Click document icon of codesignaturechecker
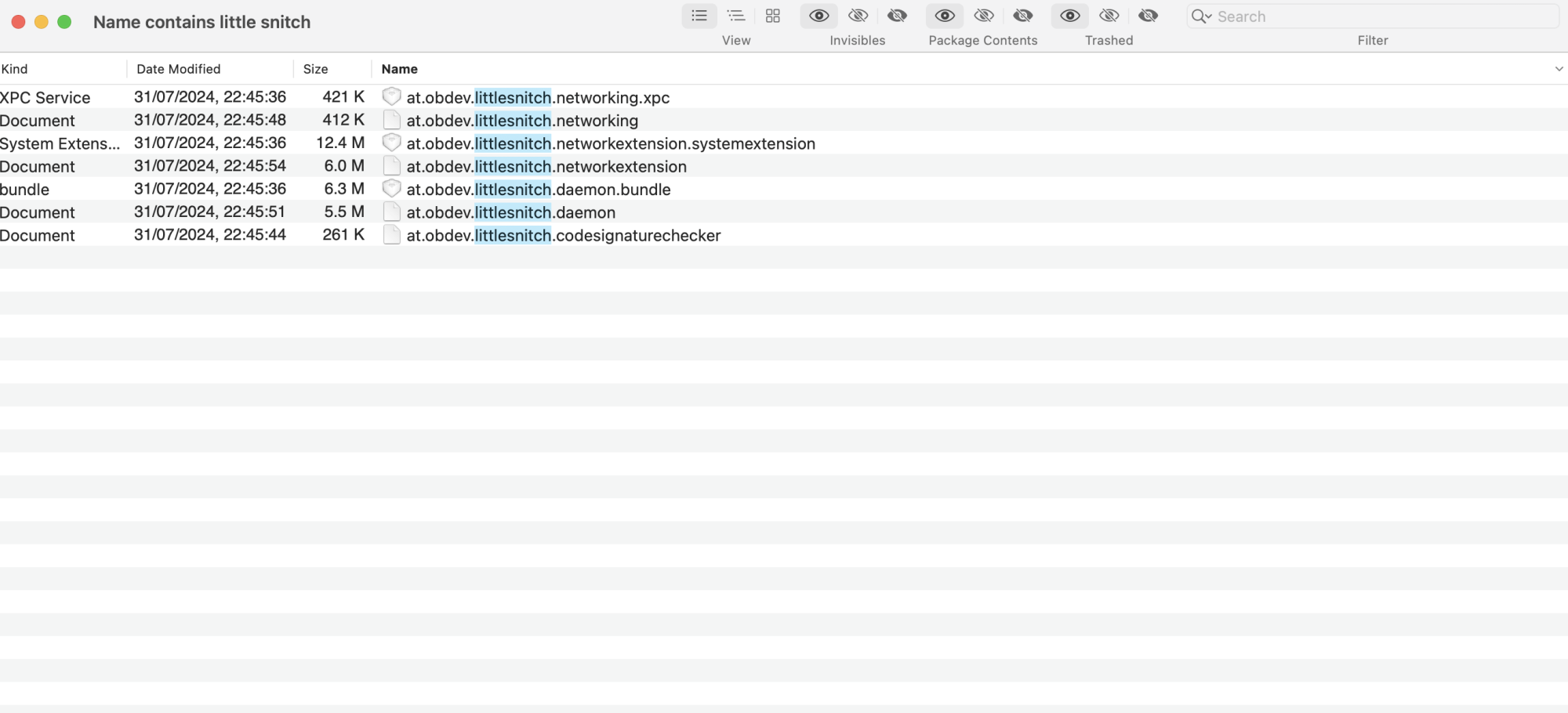Screen dimensions: 1568x713 click(392, 234)
